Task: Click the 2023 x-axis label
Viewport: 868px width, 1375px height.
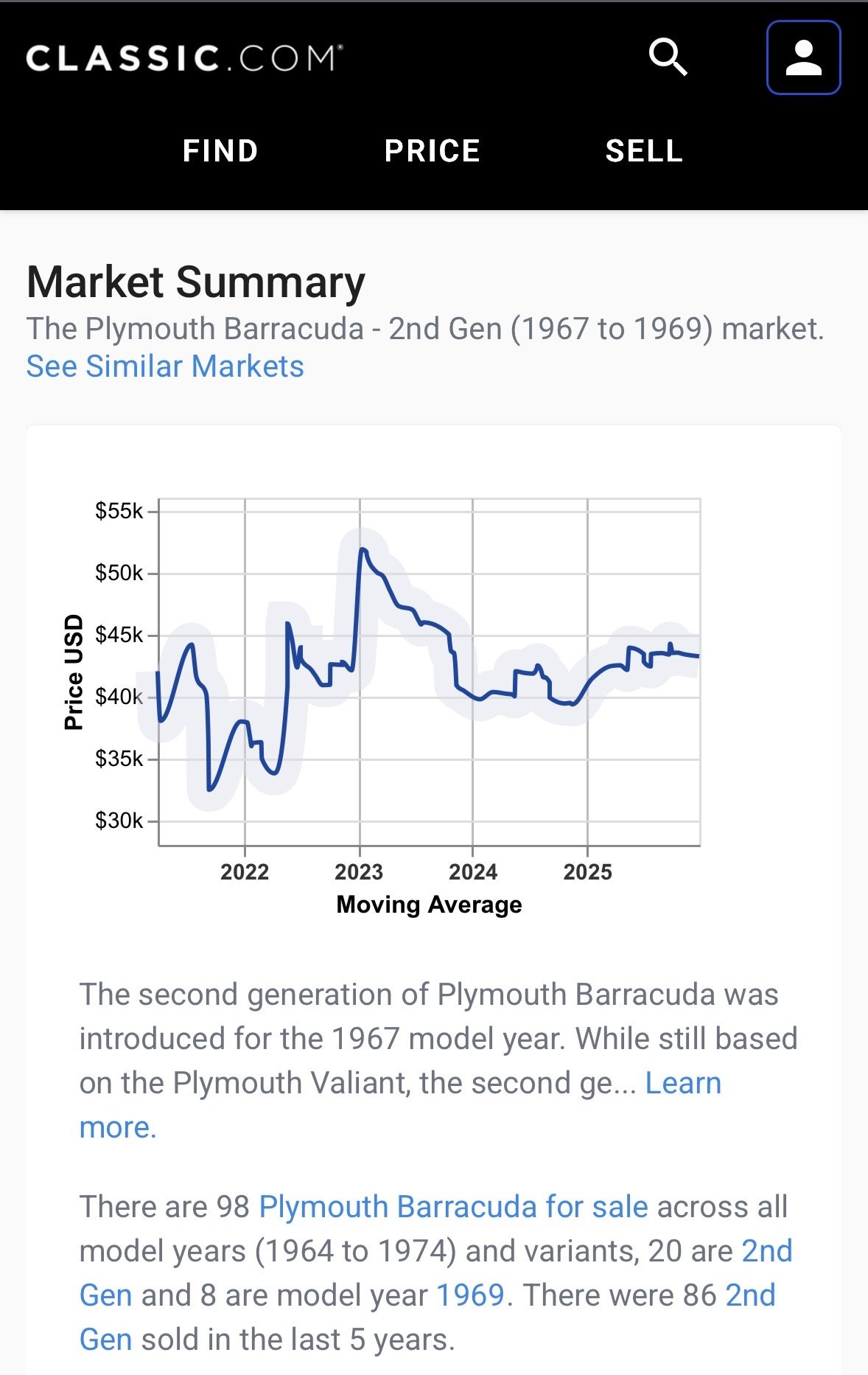Action: tap(359, 872)
